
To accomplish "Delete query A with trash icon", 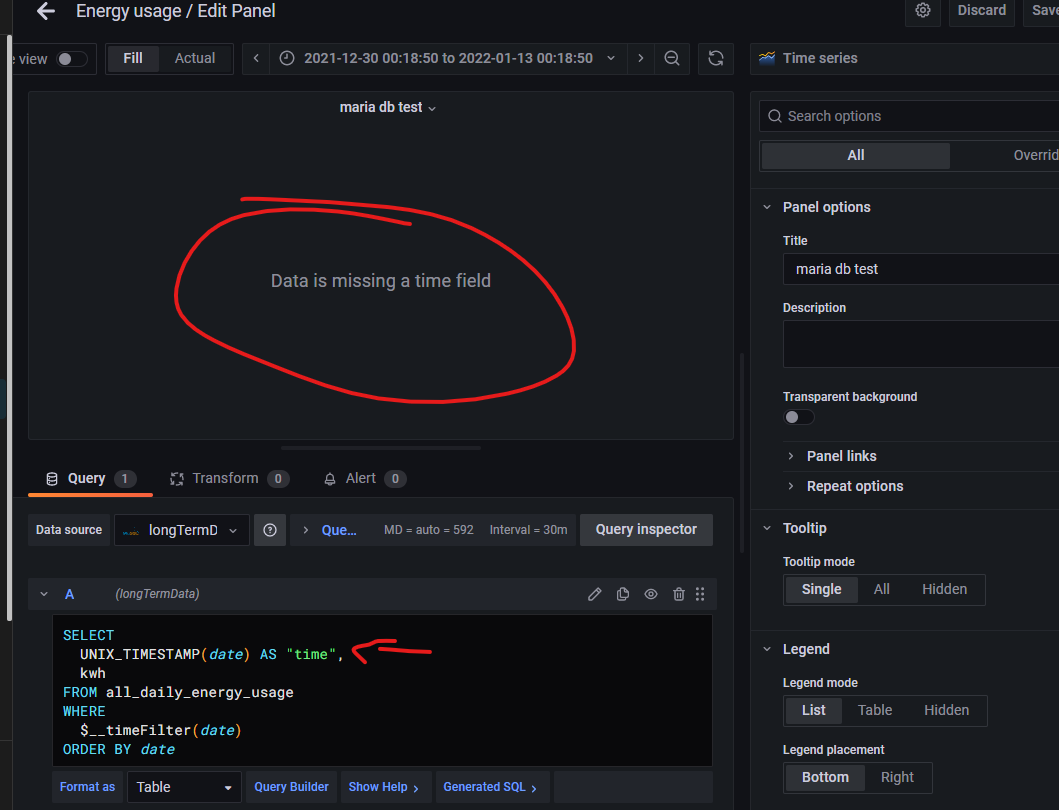I will coord(679,594).
